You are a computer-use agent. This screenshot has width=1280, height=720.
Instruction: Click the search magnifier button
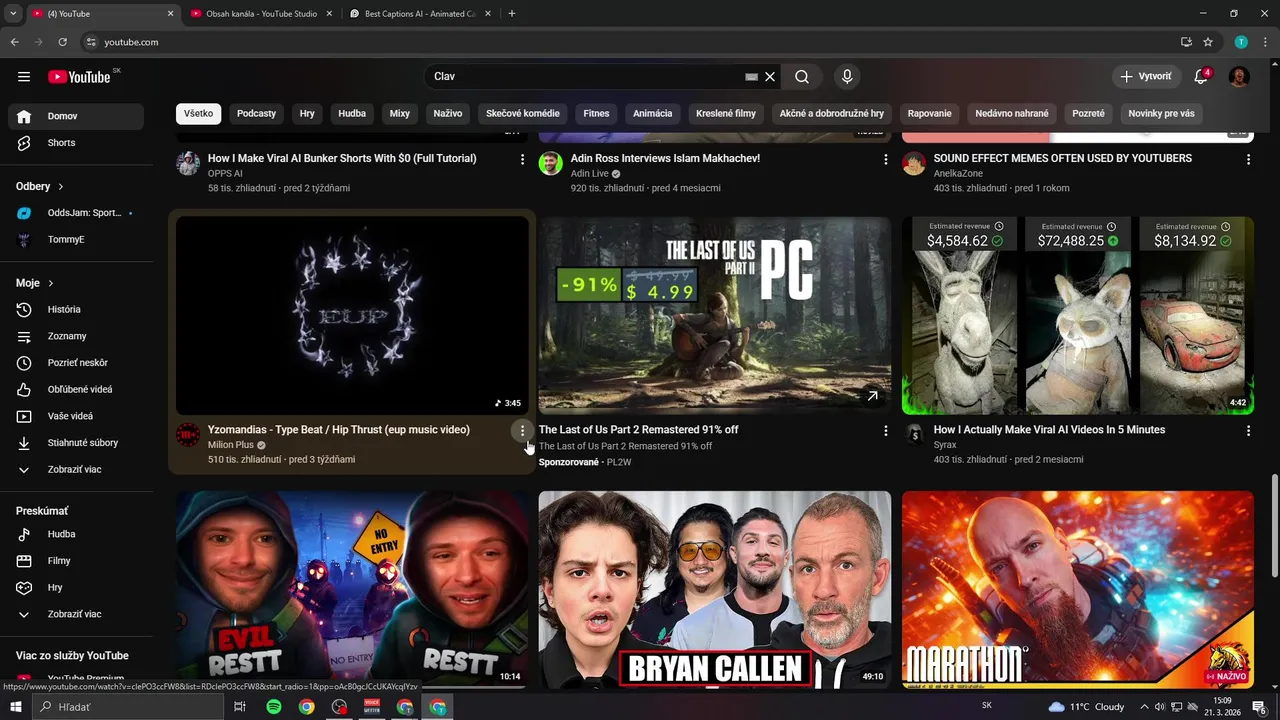point(802,77)
